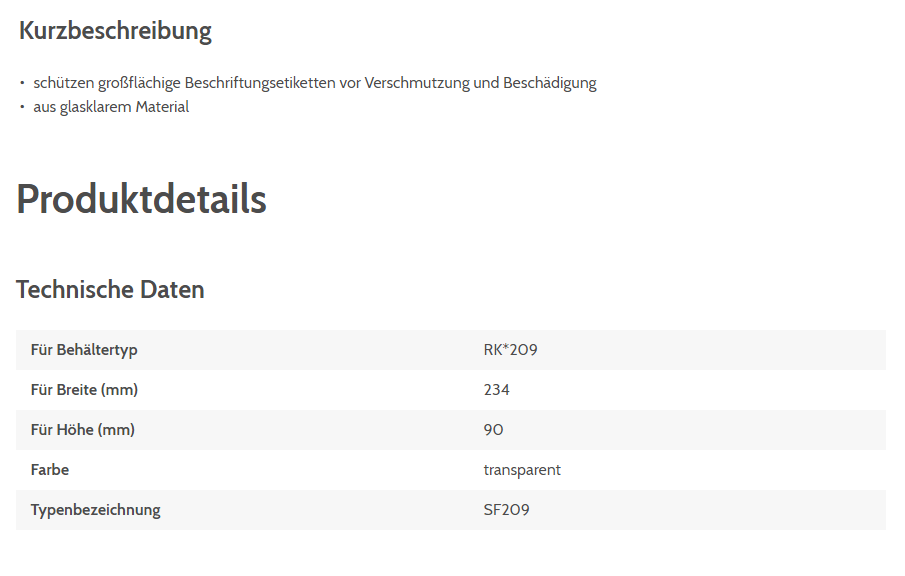Click the "Typenbezeichnung" row label
The image size is (905, 576).
pos(95,510)
